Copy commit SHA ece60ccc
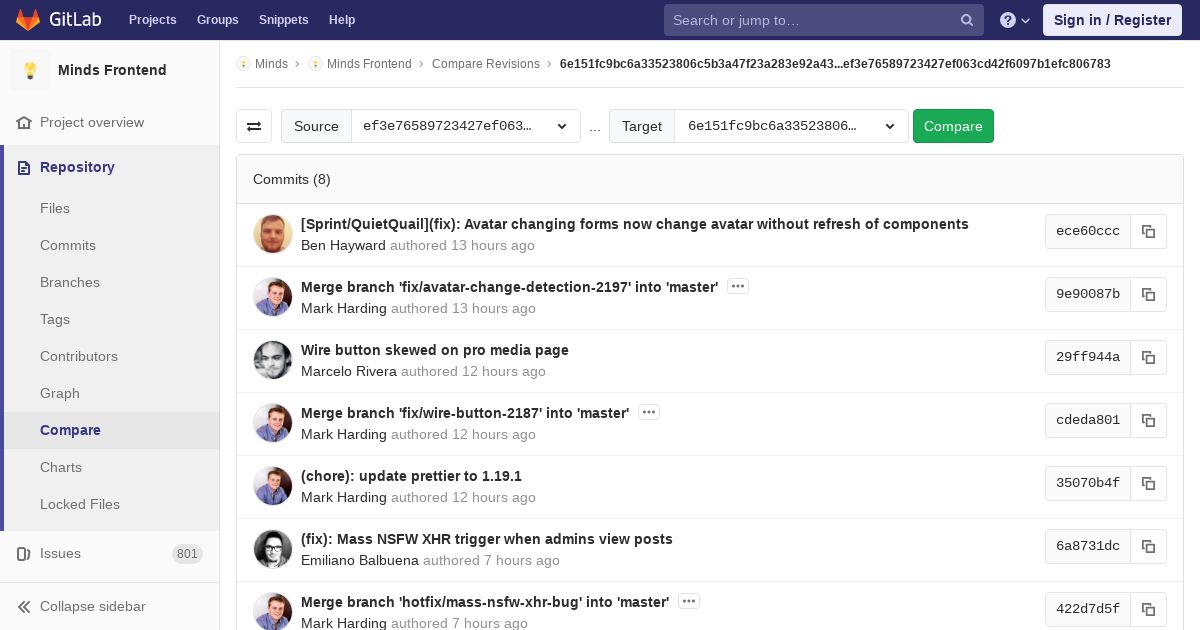 coord(1148,231)
